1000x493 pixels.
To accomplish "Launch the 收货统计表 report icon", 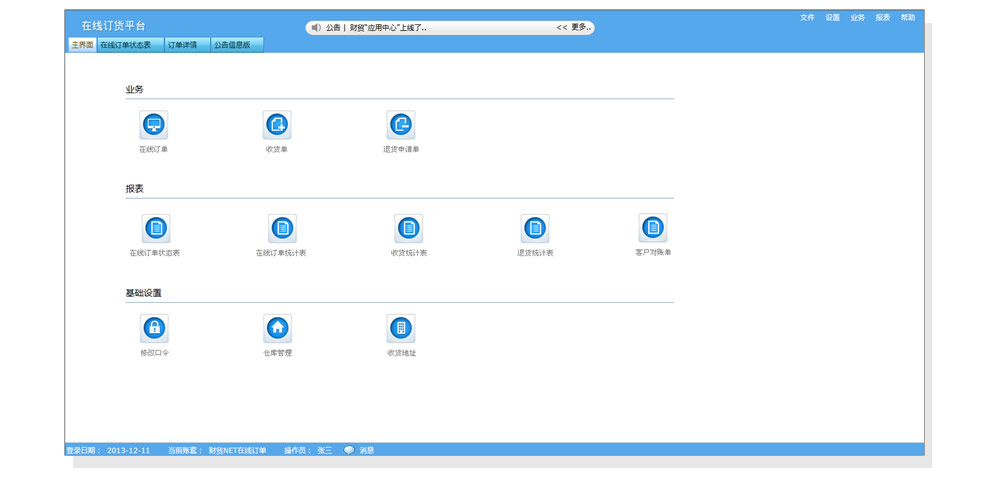I will [408, 229].
